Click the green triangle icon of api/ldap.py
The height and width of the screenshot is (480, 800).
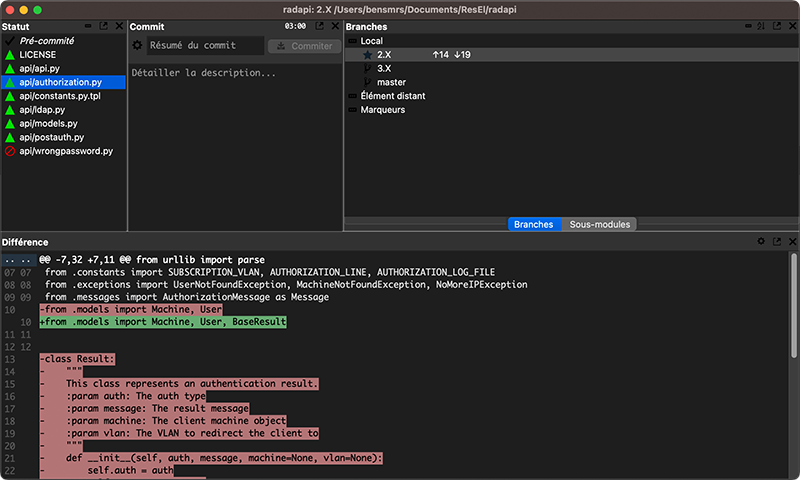tap(10, 110)
